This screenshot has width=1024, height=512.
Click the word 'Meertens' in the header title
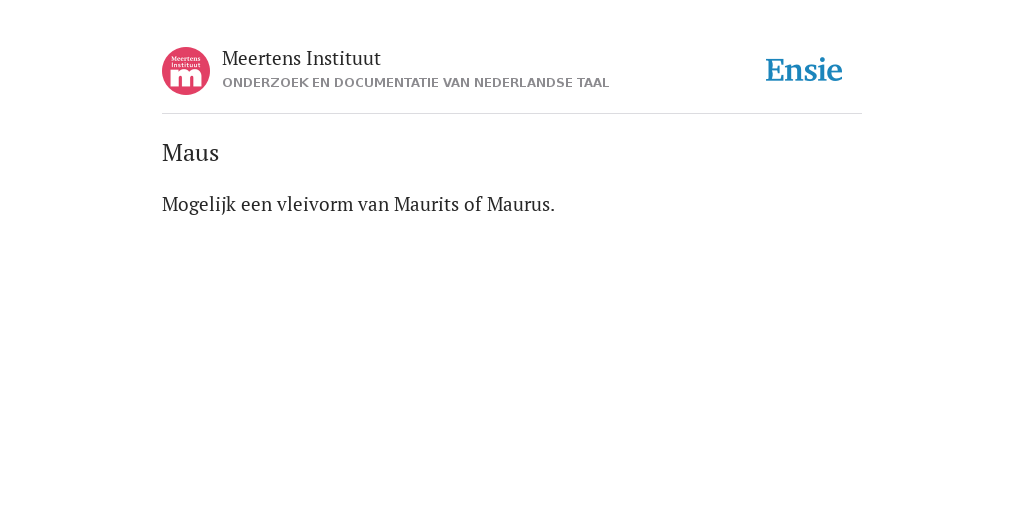[x=261, y=59]
